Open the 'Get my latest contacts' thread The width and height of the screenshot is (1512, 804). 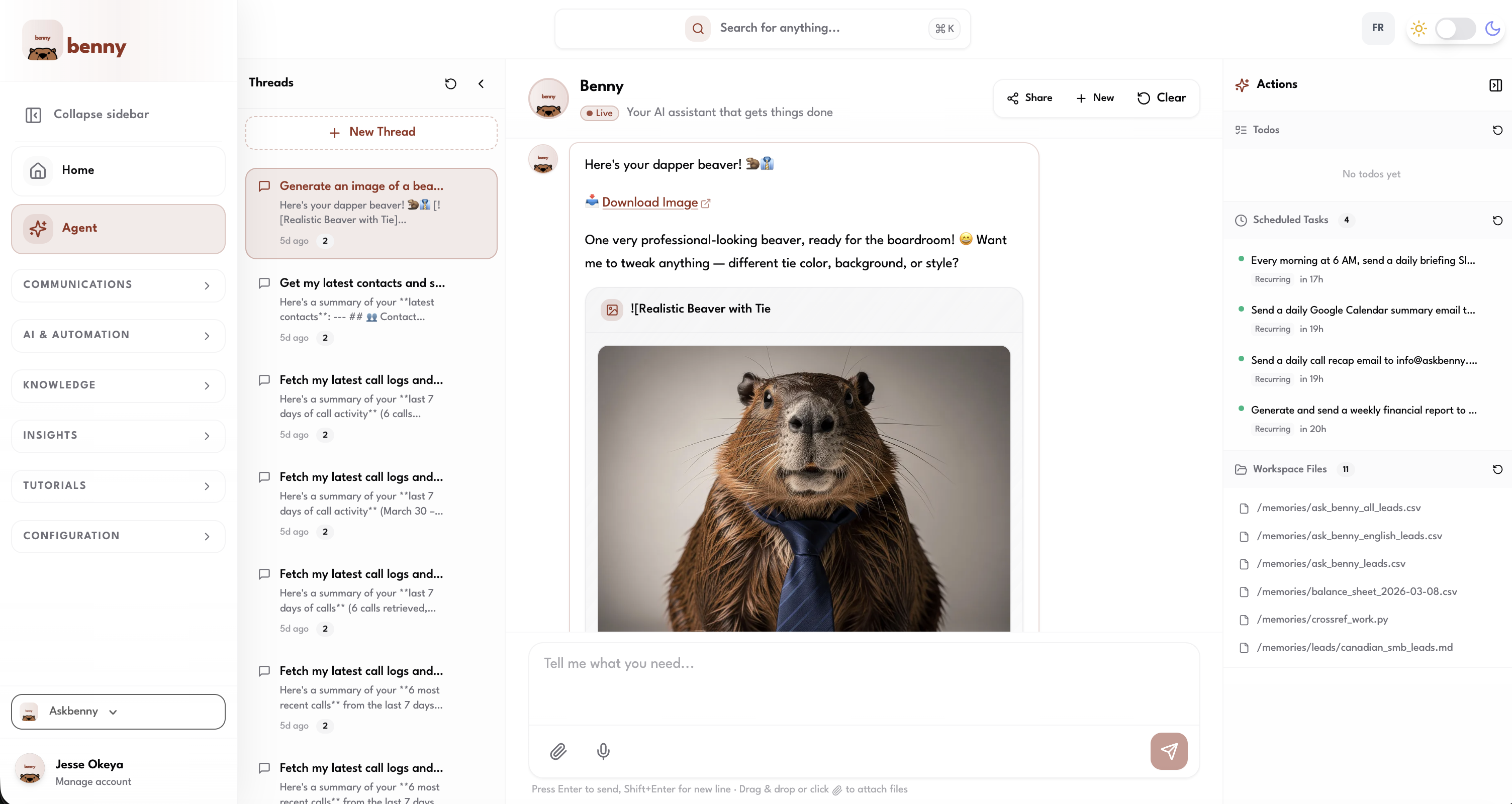[371, 310]
